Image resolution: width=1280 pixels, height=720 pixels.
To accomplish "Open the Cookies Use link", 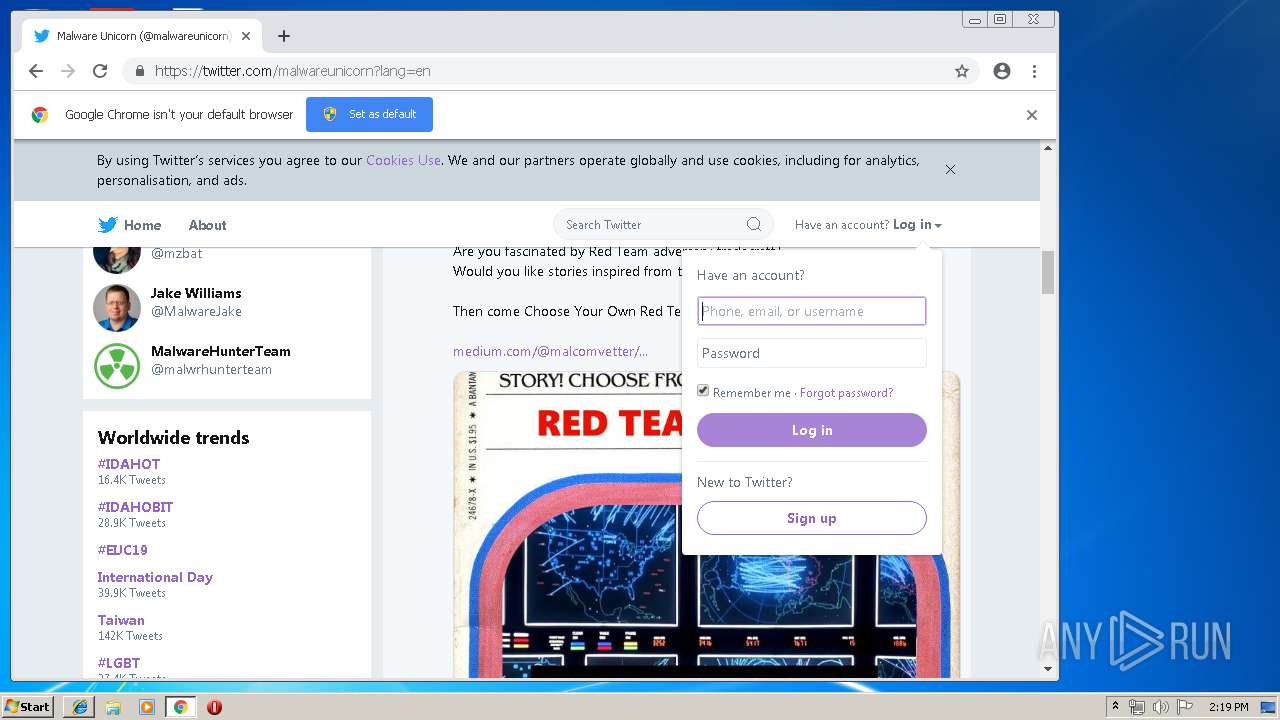I will tap(403, 160).
